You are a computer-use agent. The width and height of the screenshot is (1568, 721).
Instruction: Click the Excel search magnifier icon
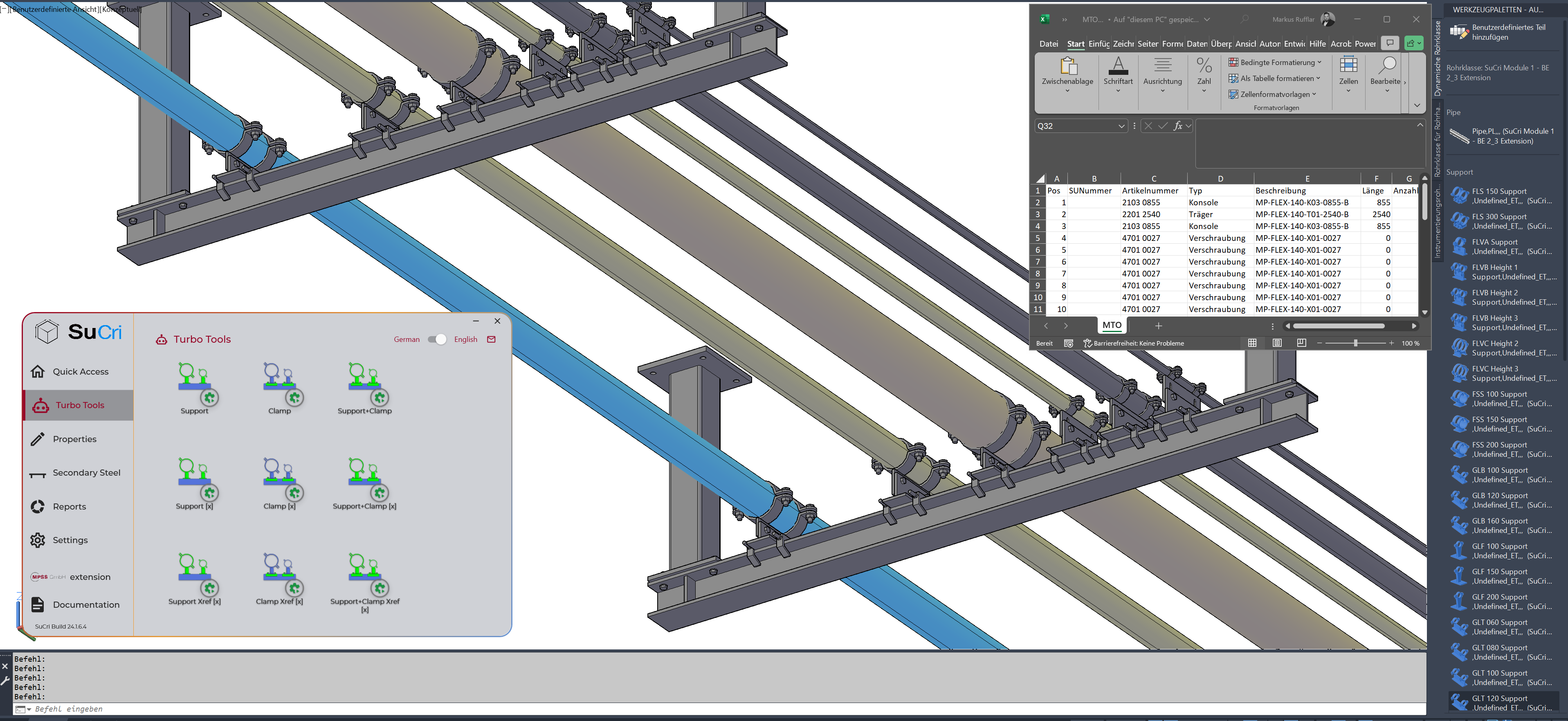tap(1245, 20)
